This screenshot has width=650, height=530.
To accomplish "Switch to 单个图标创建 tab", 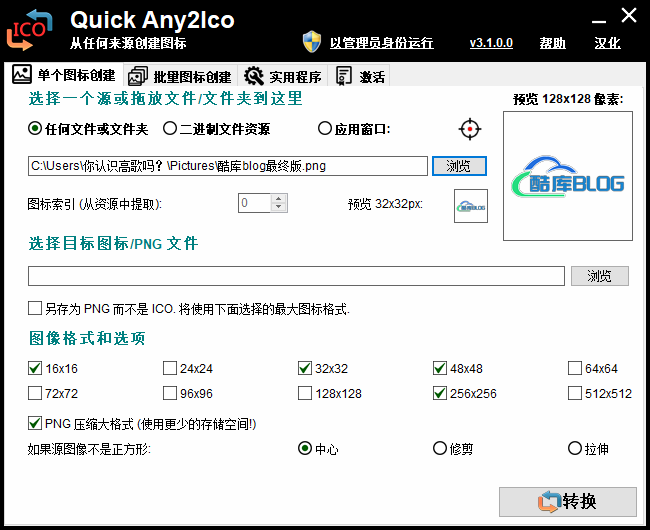I will point(64,75).
